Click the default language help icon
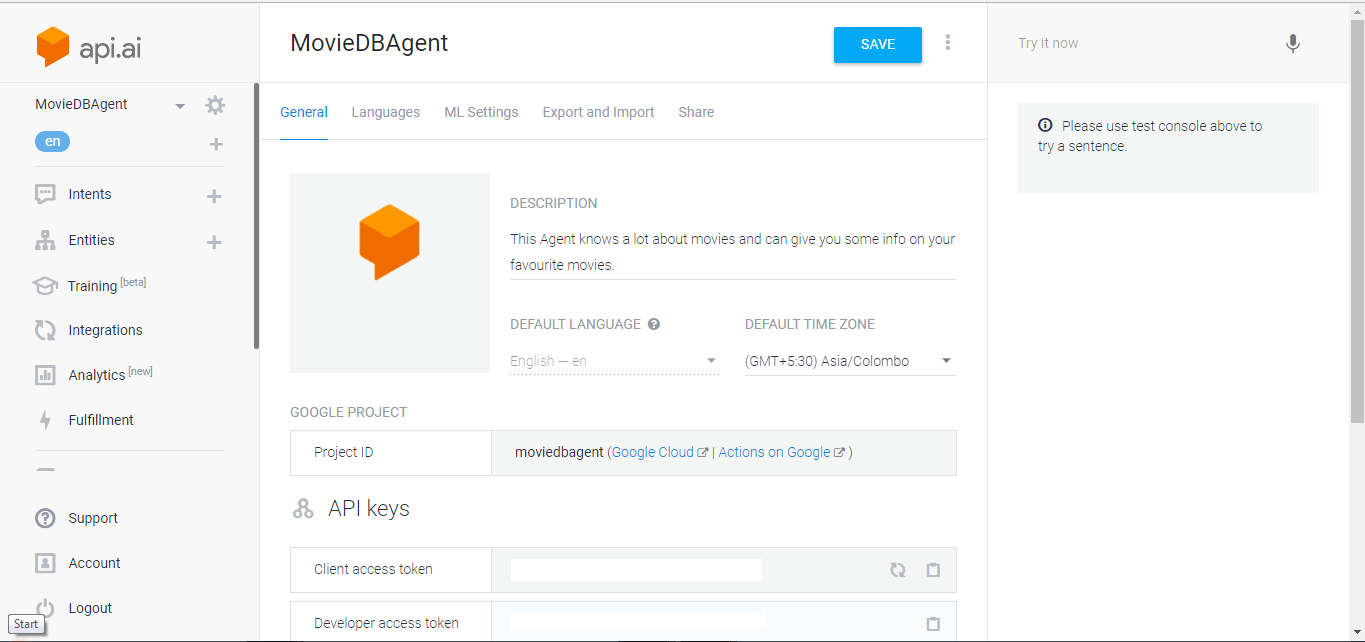The image size is (1365, 642). coord(654,324)
